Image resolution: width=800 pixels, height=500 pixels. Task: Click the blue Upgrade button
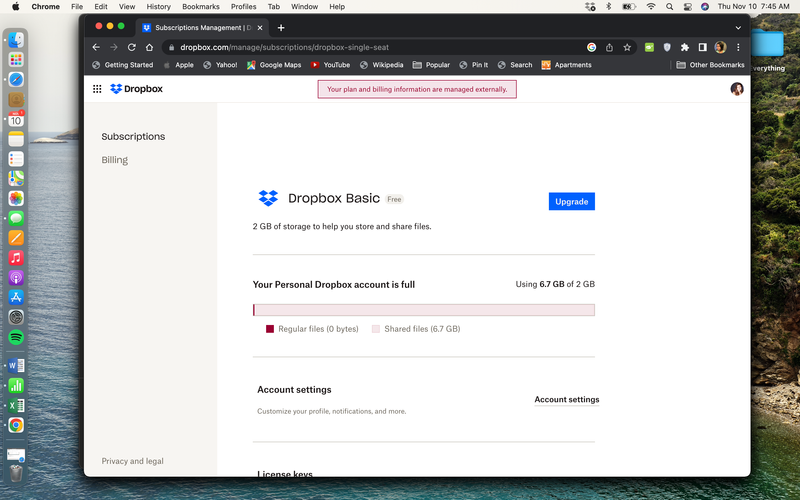[571, 202]
